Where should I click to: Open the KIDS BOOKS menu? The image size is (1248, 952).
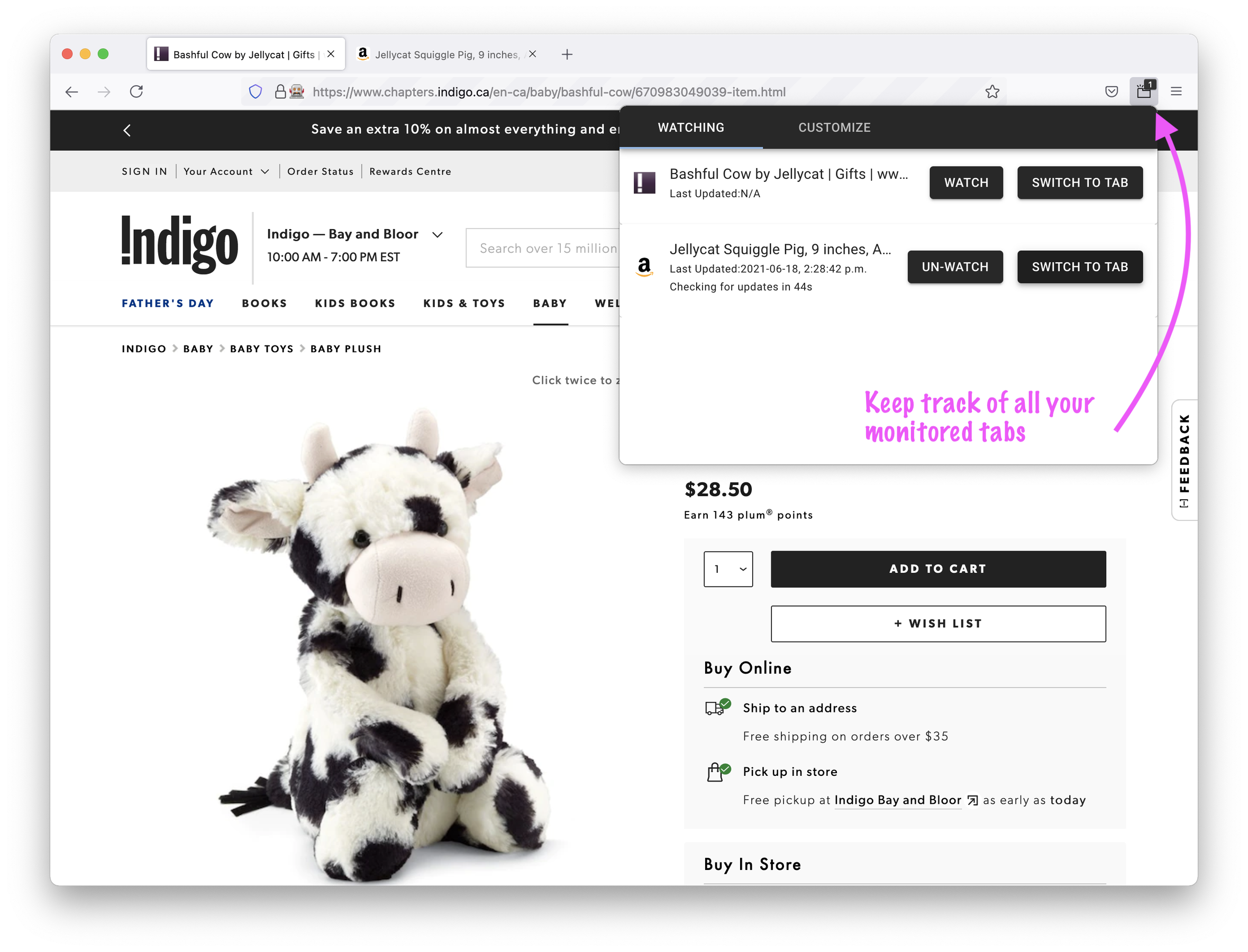click(x=356, y=304)
